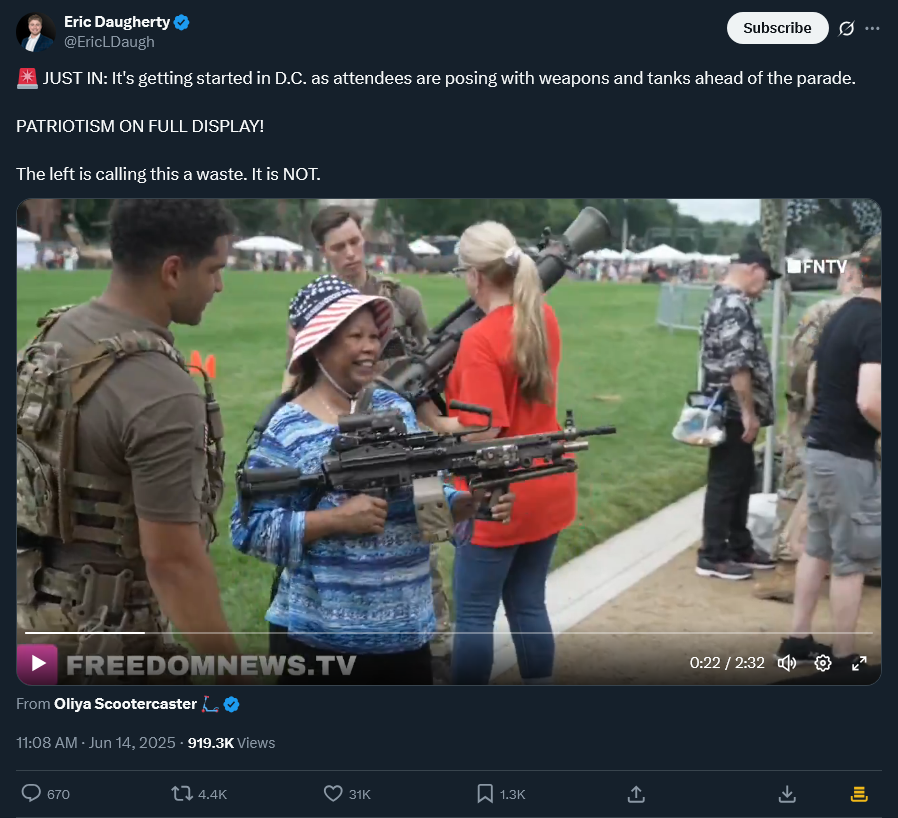Image resolution: width=898 pixels, height=818 pixels.
Task: Share the post with upload arrow icon
Action: (x=636, y=794)
